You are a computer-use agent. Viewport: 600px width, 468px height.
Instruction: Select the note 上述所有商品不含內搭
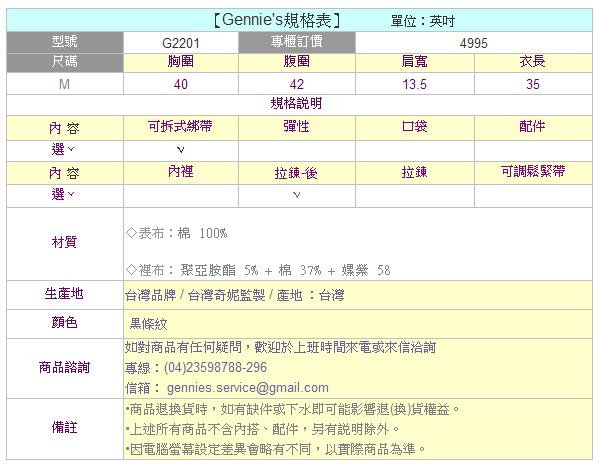tap(262, 429)
